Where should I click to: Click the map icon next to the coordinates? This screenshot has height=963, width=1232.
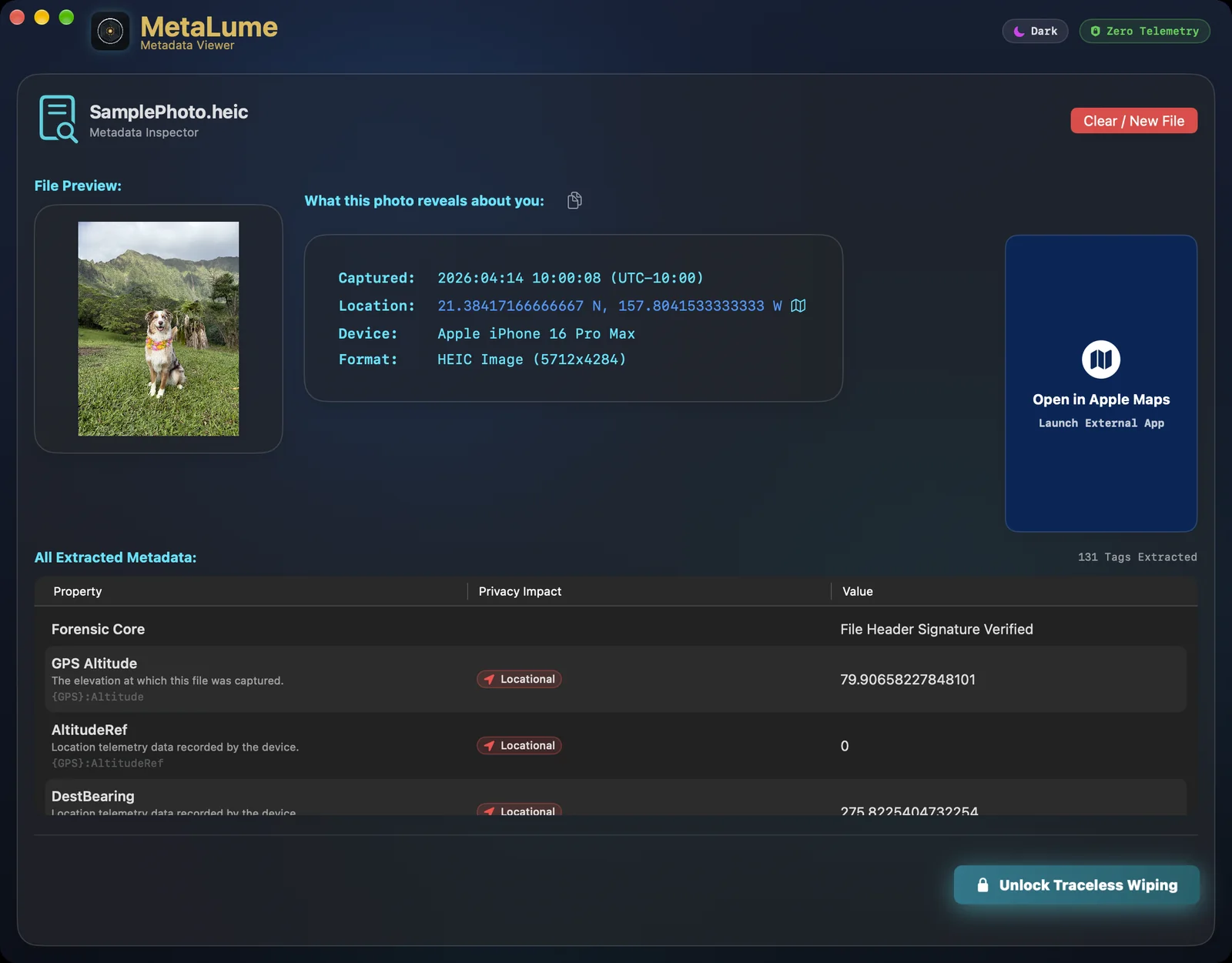(x=798, y=306)
